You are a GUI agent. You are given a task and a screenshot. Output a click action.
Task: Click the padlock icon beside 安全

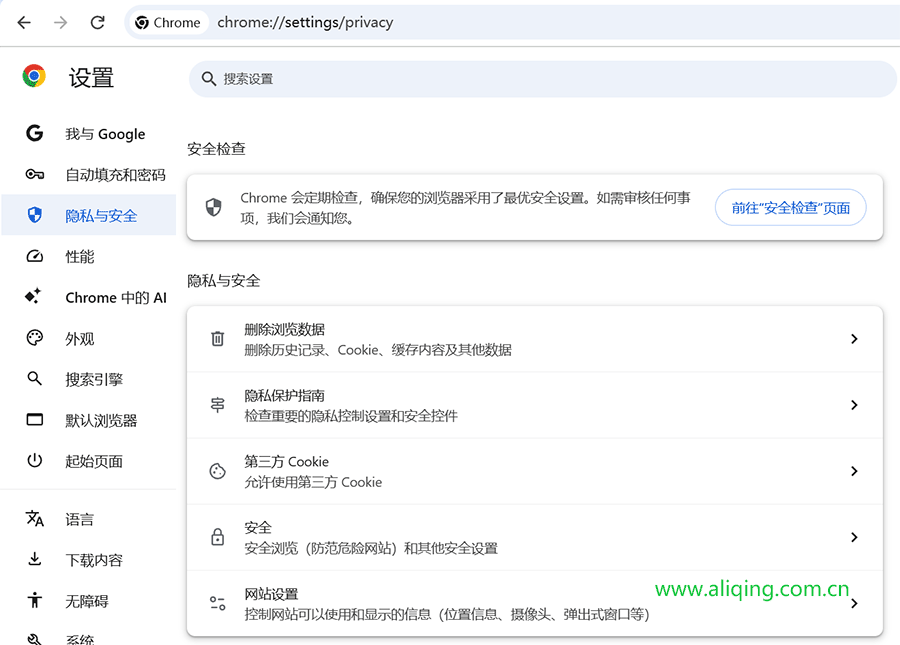(218, 537)
